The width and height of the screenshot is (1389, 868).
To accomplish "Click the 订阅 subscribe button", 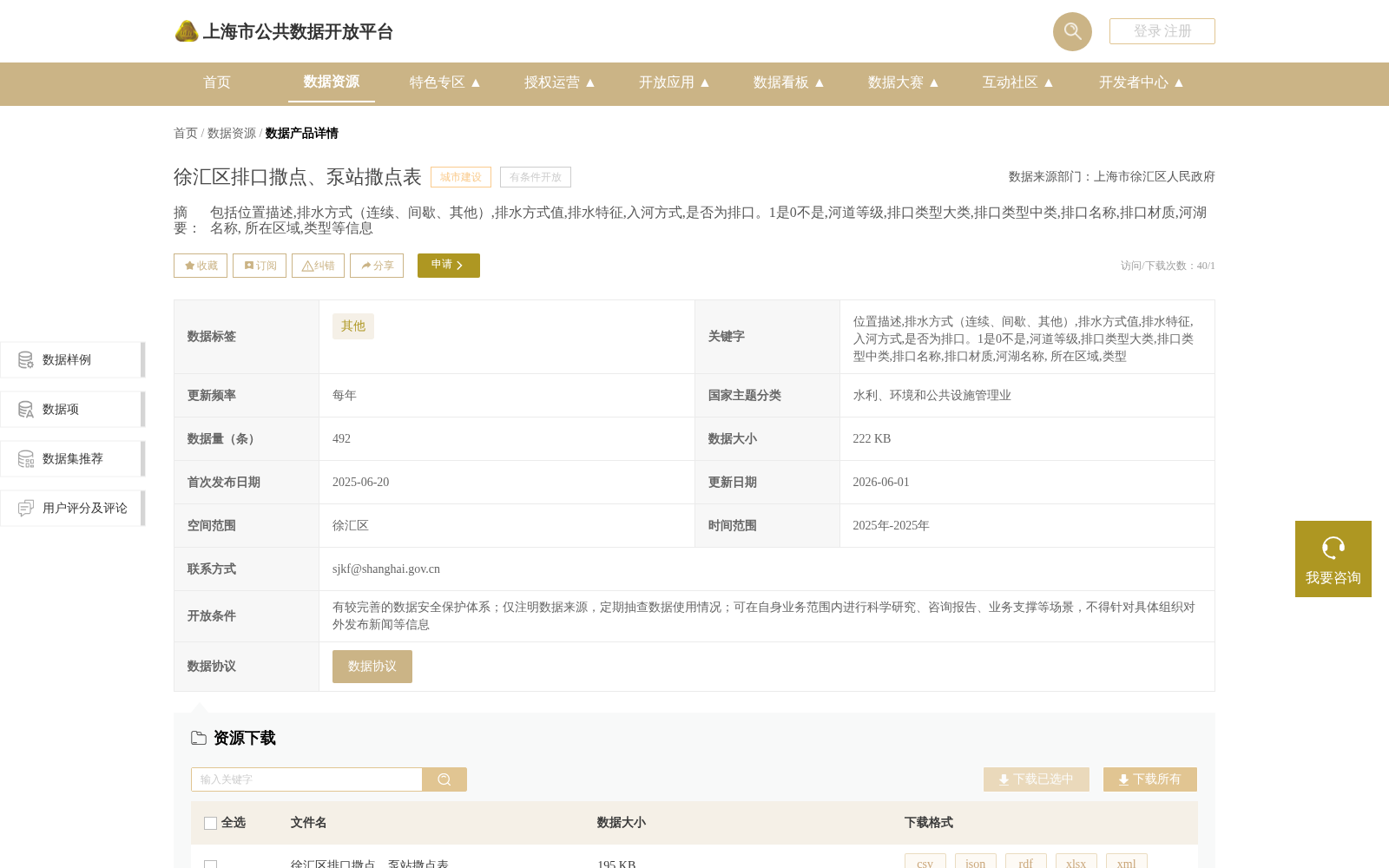I will [x=260, y=266].
